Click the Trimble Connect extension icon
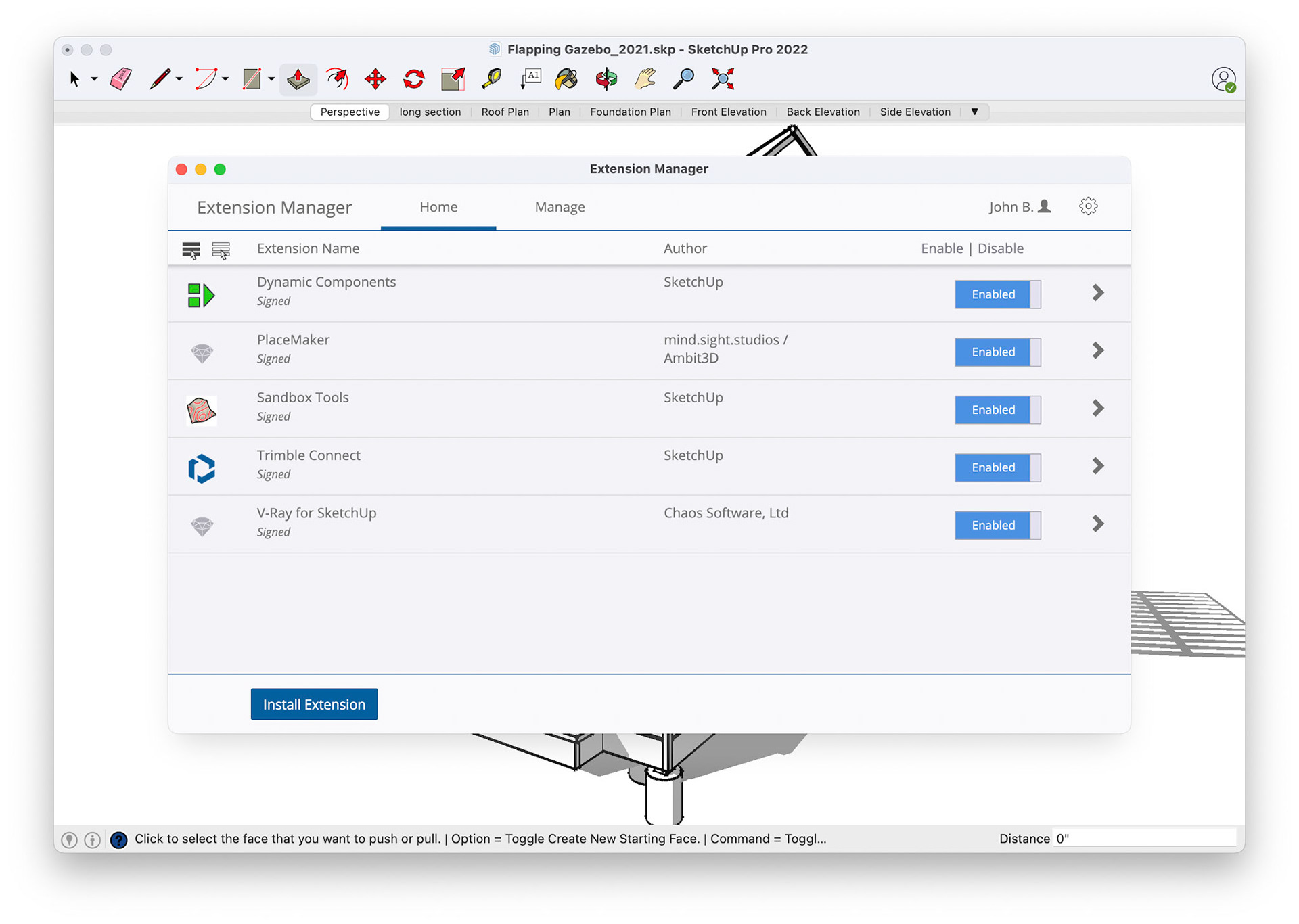Viewport: 1299px width, 924px height. 202,468
